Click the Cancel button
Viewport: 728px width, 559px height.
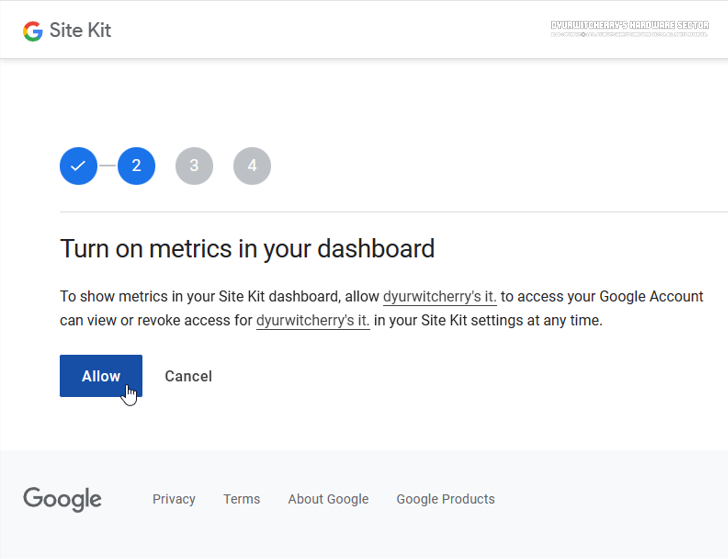pos(188,376)
